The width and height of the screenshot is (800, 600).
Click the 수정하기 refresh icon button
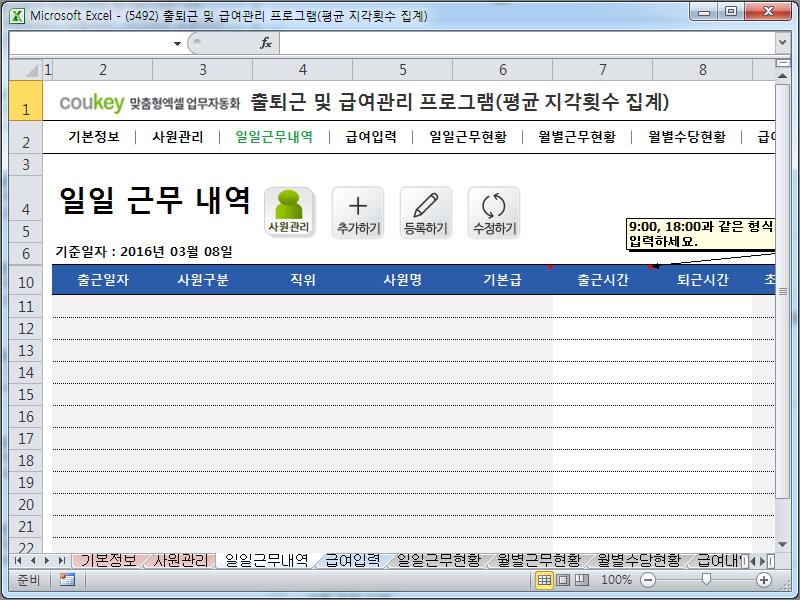click(x=494, y=212)
